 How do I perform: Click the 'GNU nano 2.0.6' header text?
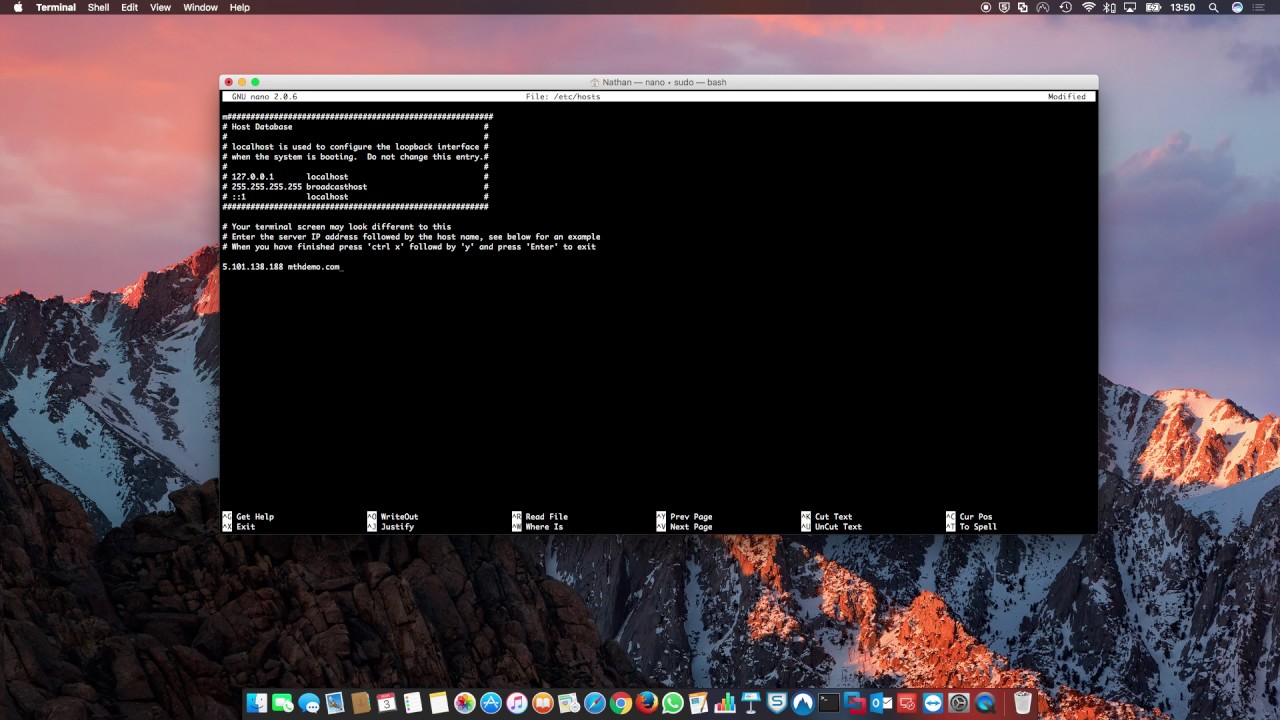264,97
